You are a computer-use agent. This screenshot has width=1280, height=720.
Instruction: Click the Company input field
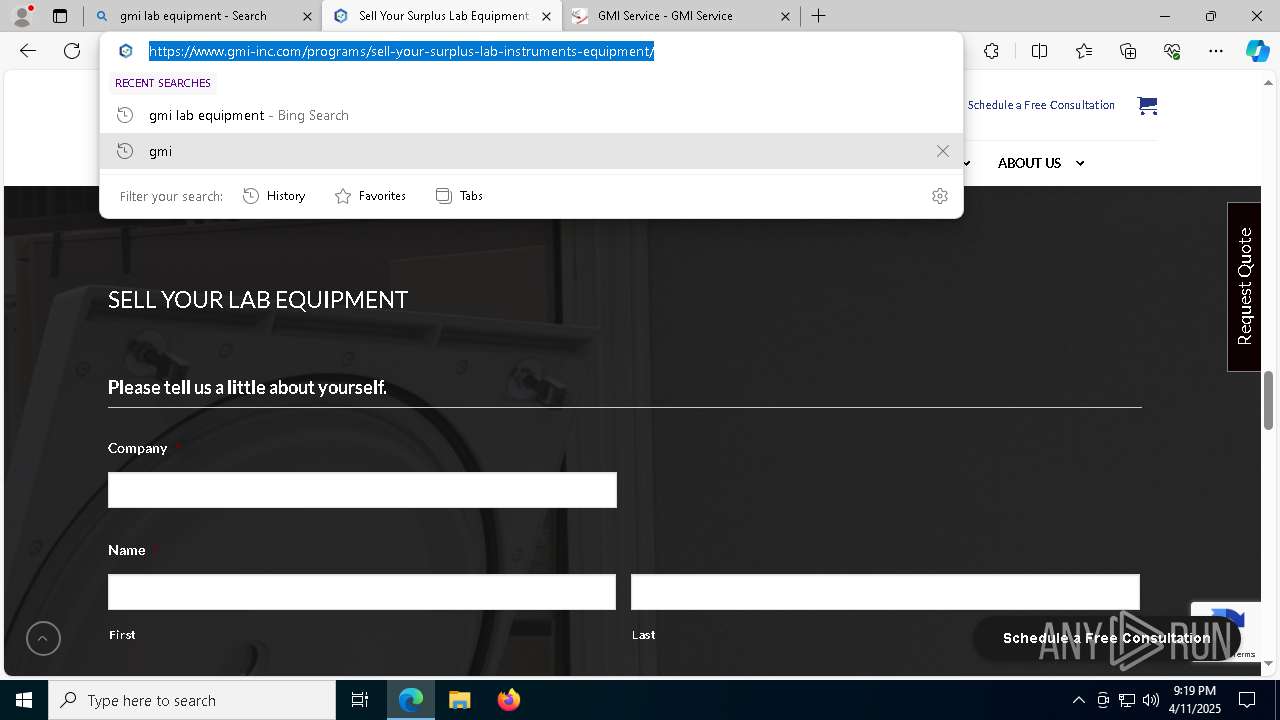click(x=362, y=490)
